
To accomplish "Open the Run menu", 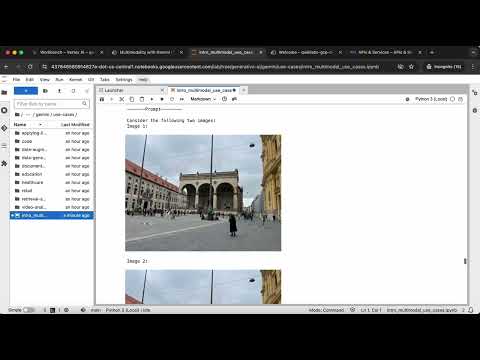I will pyautogui.click(x=59, y=79).
